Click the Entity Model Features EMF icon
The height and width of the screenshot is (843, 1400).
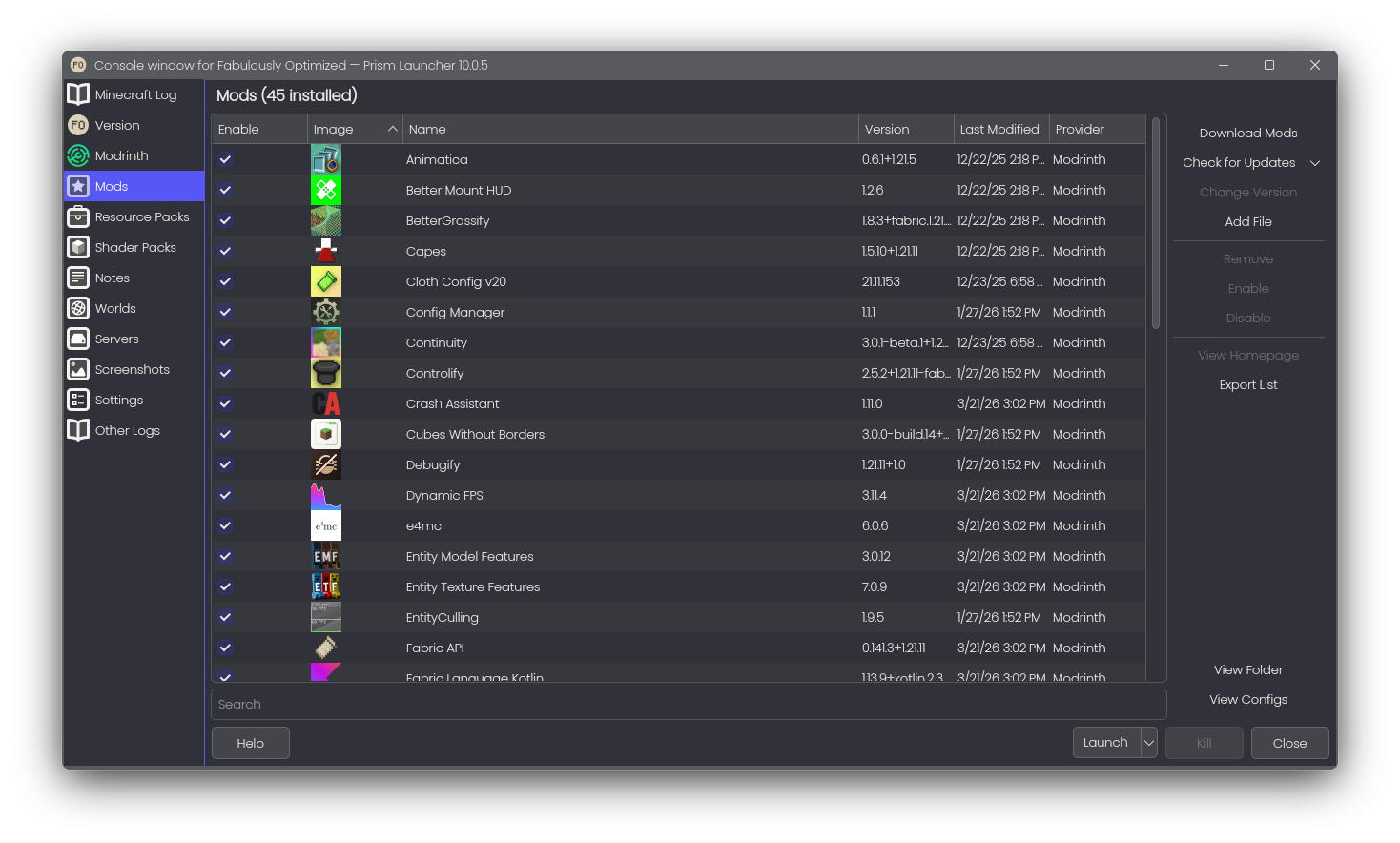click(326, 556)
